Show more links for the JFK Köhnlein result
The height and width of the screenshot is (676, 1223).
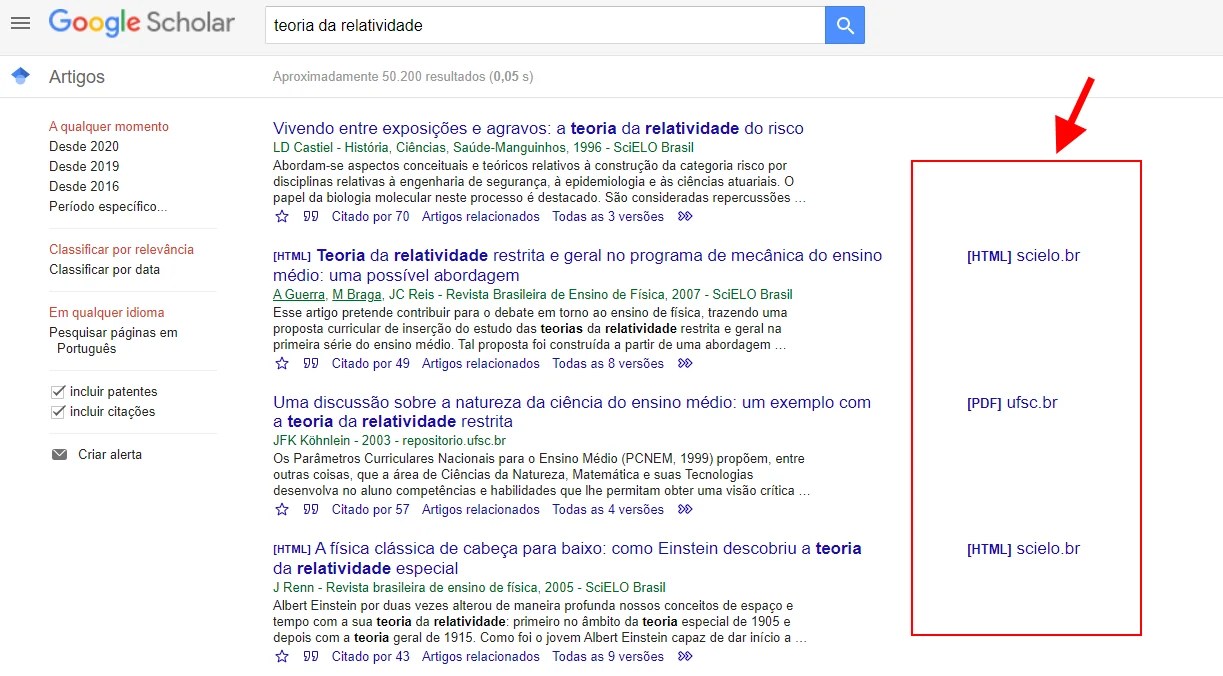tap(685, 509)
